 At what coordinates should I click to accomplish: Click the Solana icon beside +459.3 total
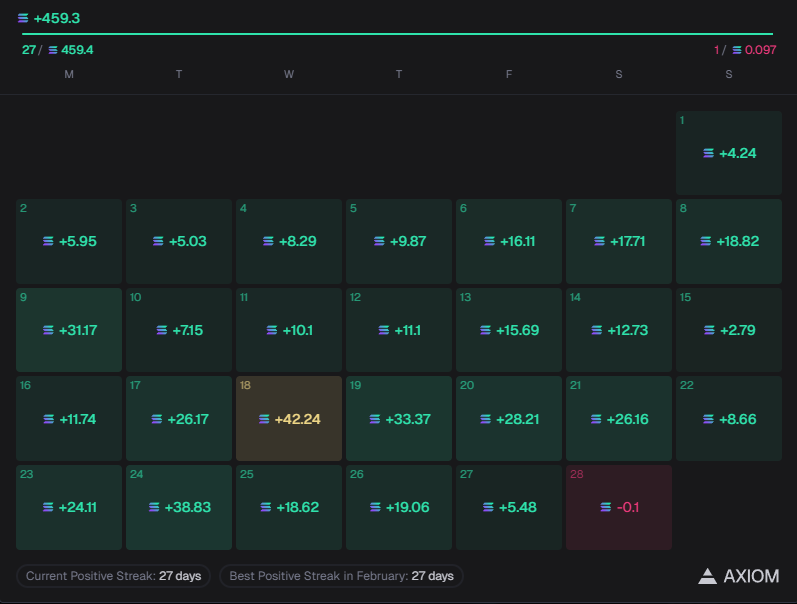pyautogui.click(x=23, y=18)
